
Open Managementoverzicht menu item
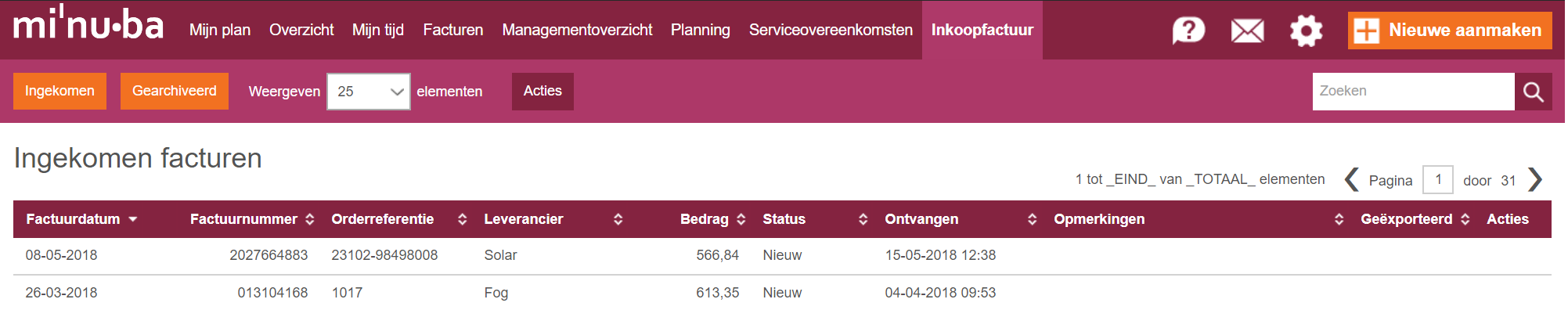coord(577,30)
